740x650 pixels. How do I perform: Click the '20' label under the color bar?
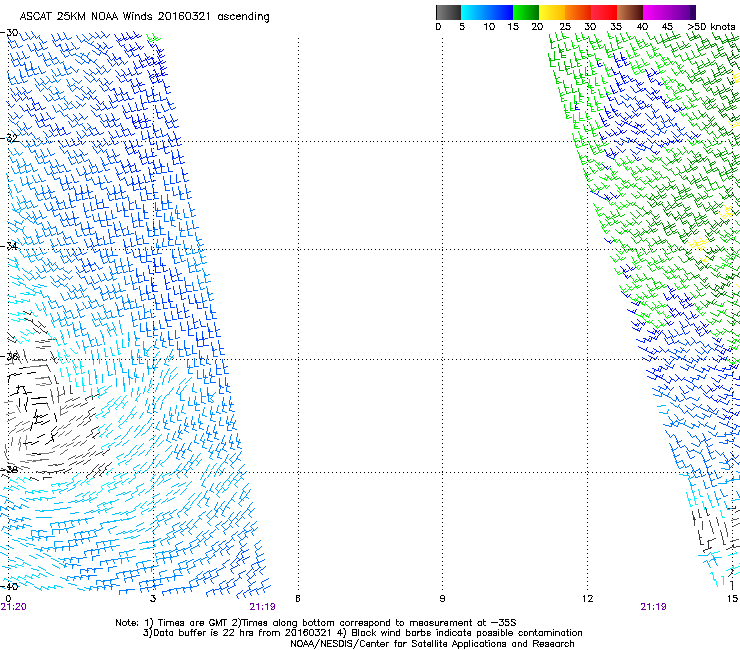(537, 27)
